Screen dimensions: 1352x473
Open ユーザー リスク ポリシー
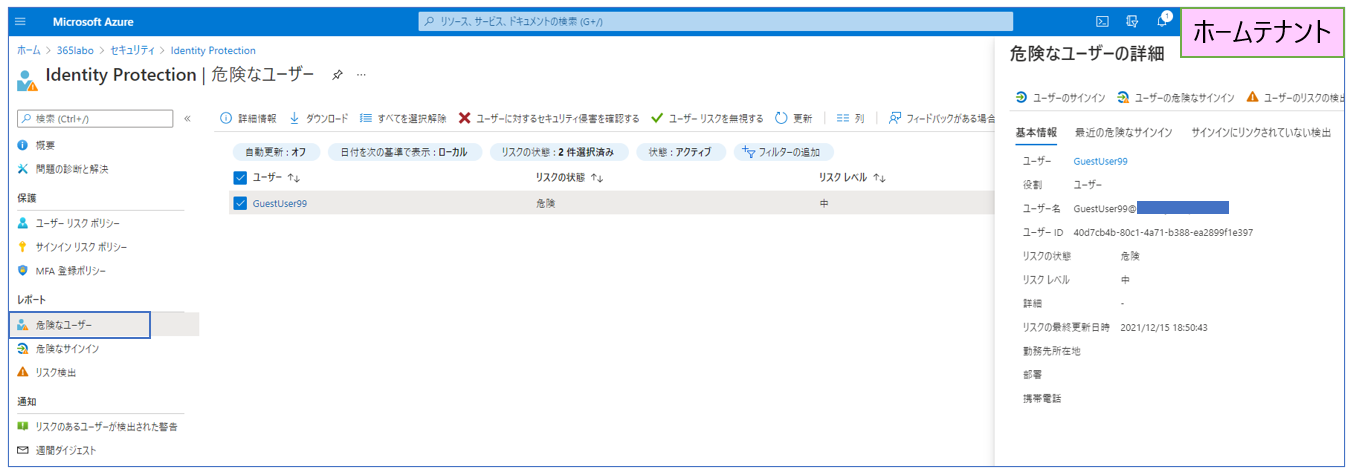tap(77, 222)
